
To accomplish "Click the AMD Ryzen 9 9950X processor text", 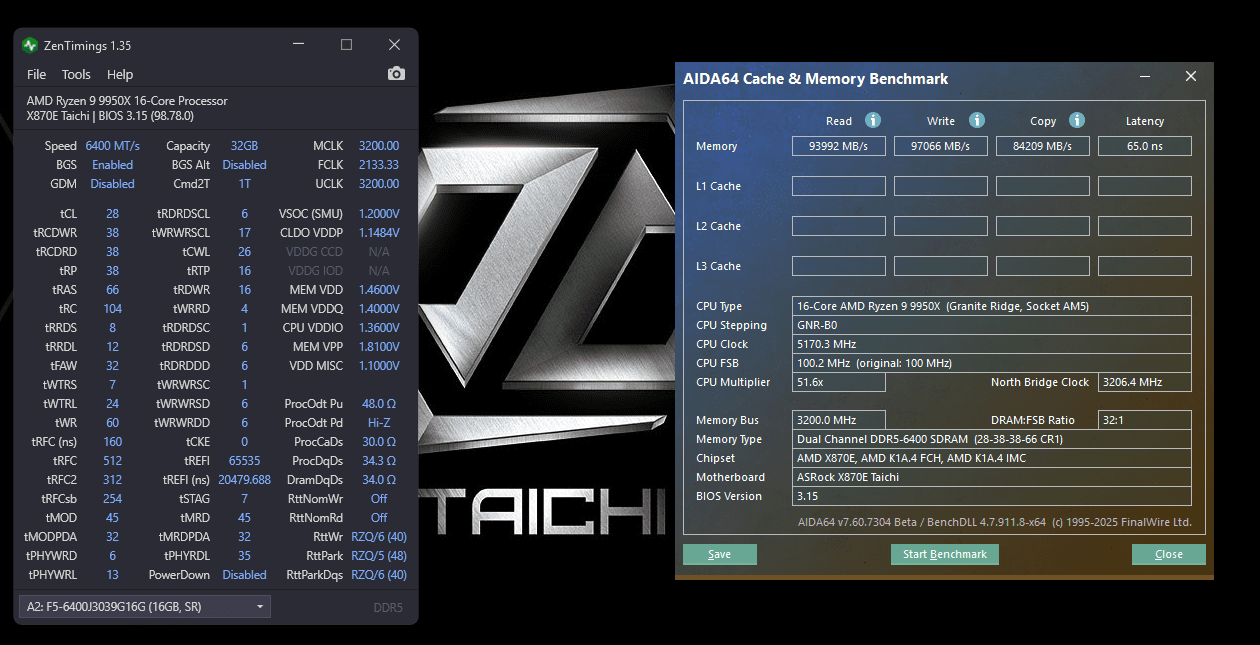I will coord(127,101).
